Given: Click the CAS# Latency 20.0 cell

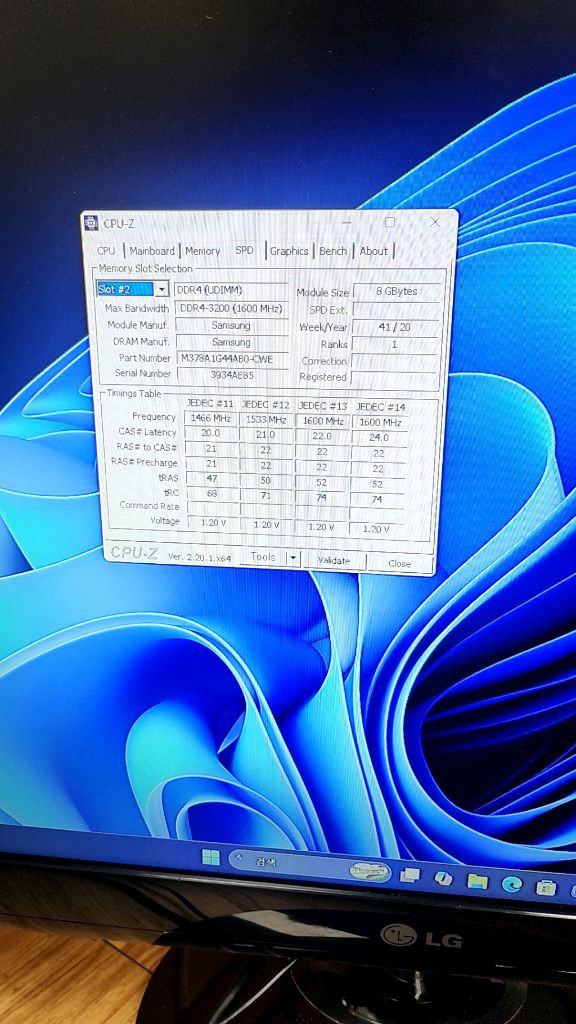Looking at the screenshot, I should (212, 433).
